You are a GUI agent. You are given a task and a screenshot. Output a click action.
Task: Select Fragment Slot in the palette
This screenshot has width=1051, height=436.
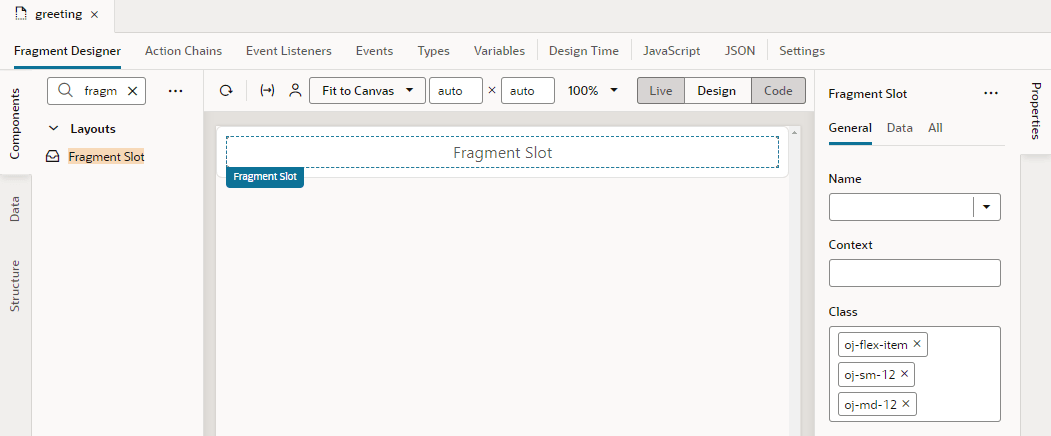point(106,156)
